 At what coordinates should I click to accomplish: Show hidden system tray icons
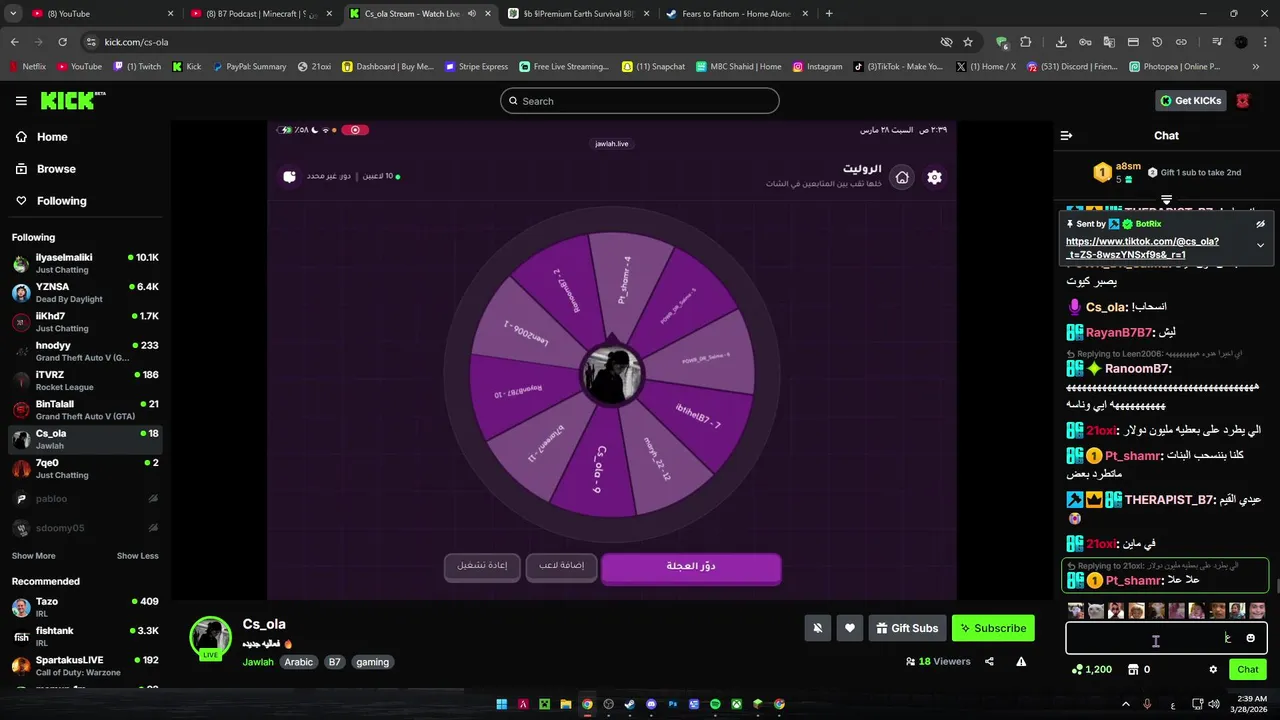(1126, 704)
